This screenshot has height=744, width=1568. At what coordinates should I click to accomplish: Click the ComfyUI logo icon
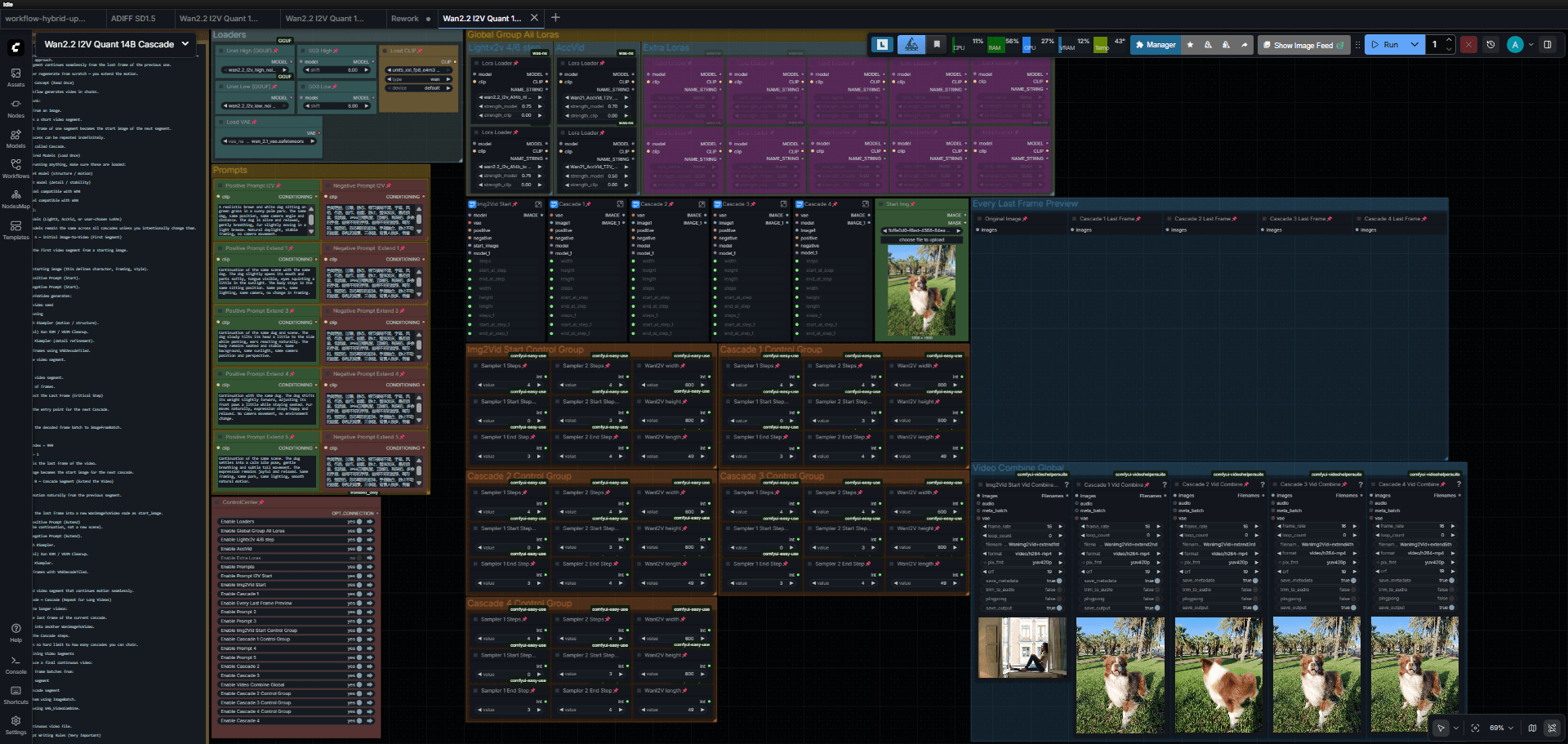click(x=16, y=47)
